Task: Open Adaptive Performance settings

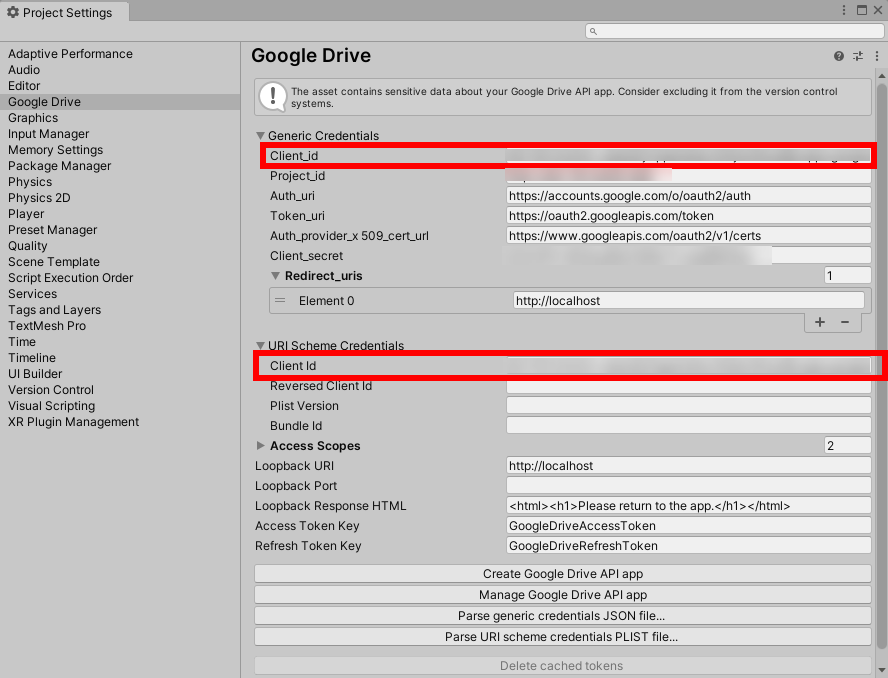Action: click(x=70, y=54)
